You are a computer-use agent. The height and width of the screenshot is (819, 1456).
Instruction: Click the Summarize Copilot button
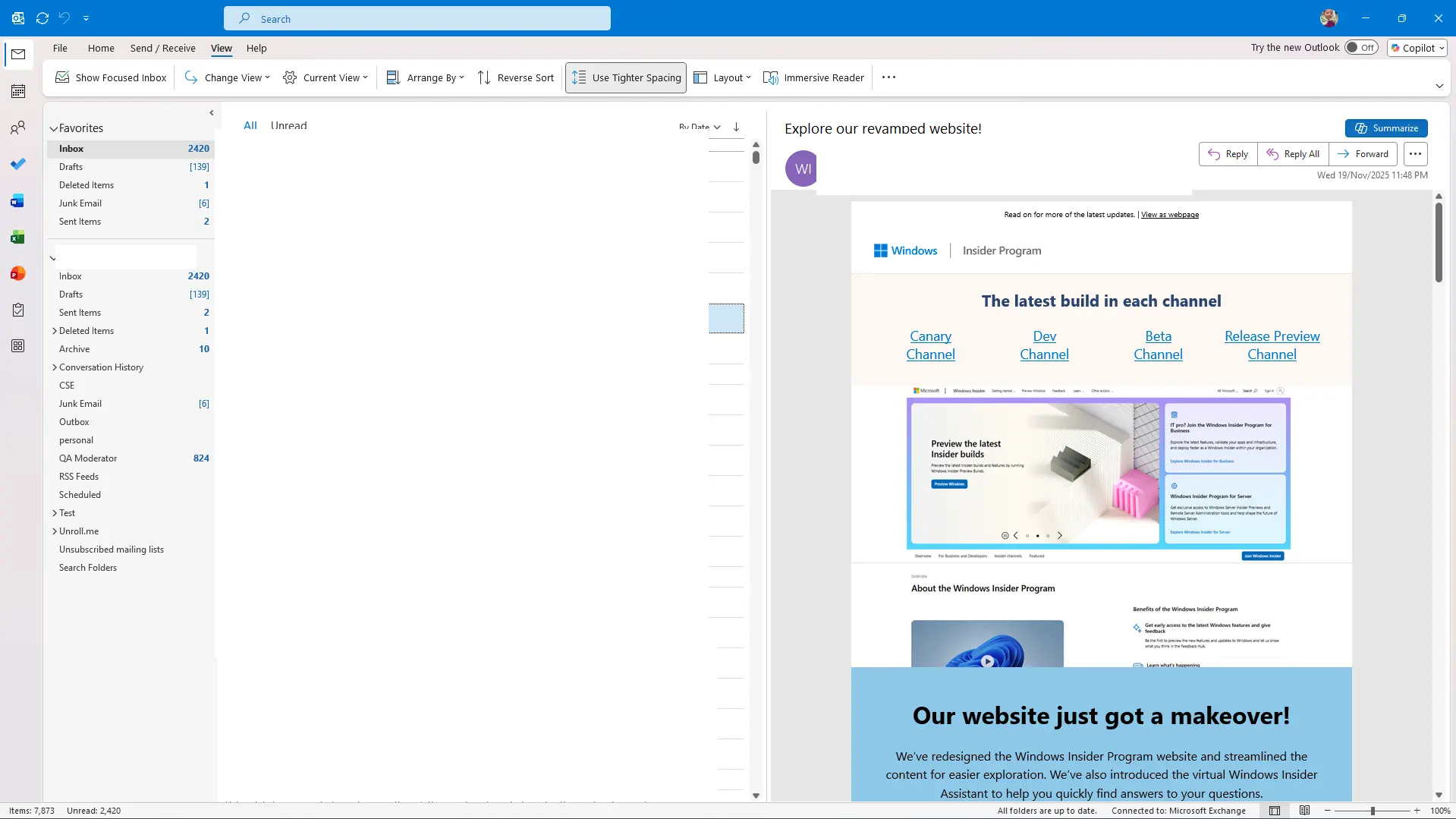1386,128
